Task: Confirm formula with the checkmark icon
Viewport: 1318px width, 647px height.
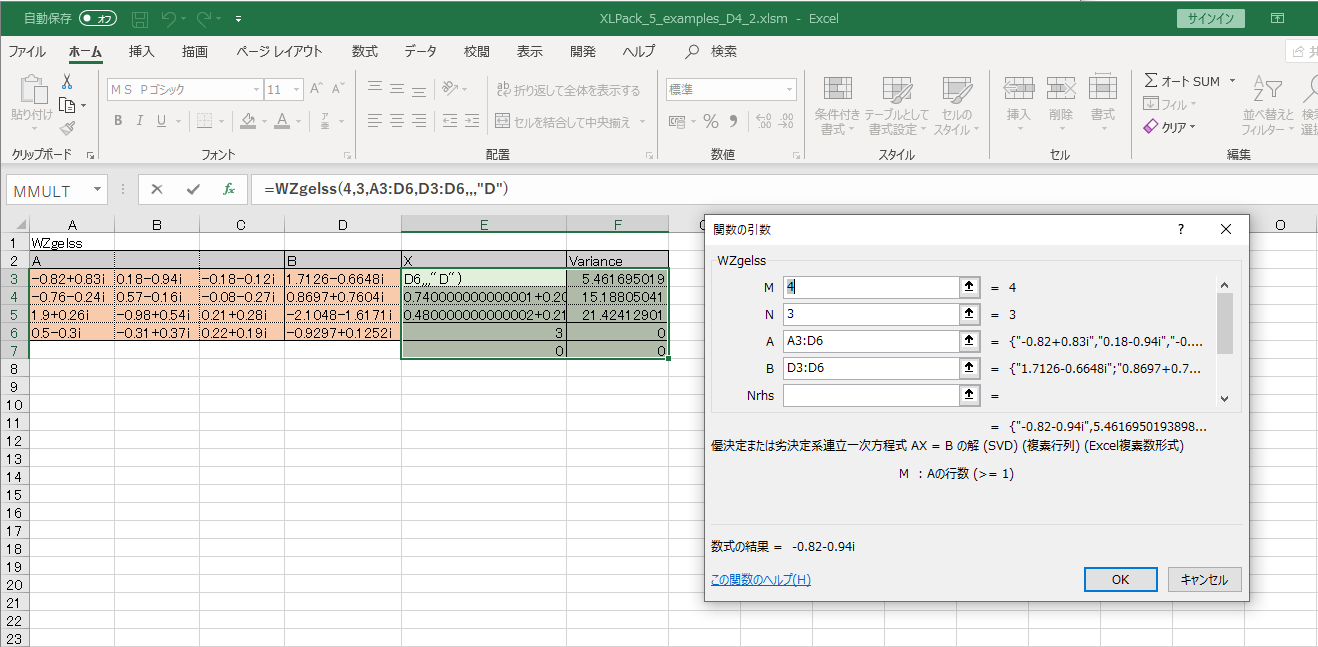Action: (x=193, y=189)
